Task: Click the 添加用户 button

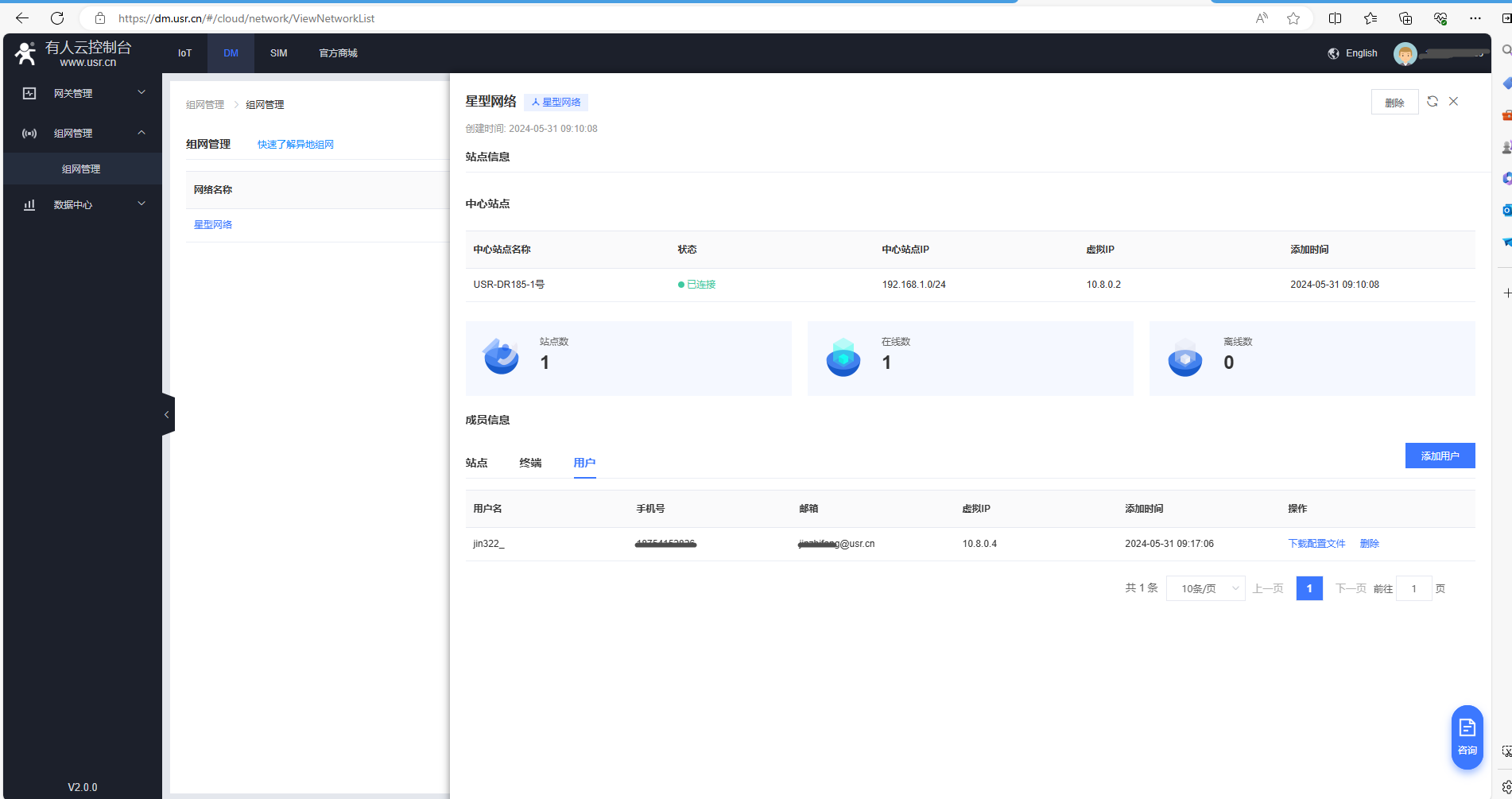Action: pos(1440,456)
